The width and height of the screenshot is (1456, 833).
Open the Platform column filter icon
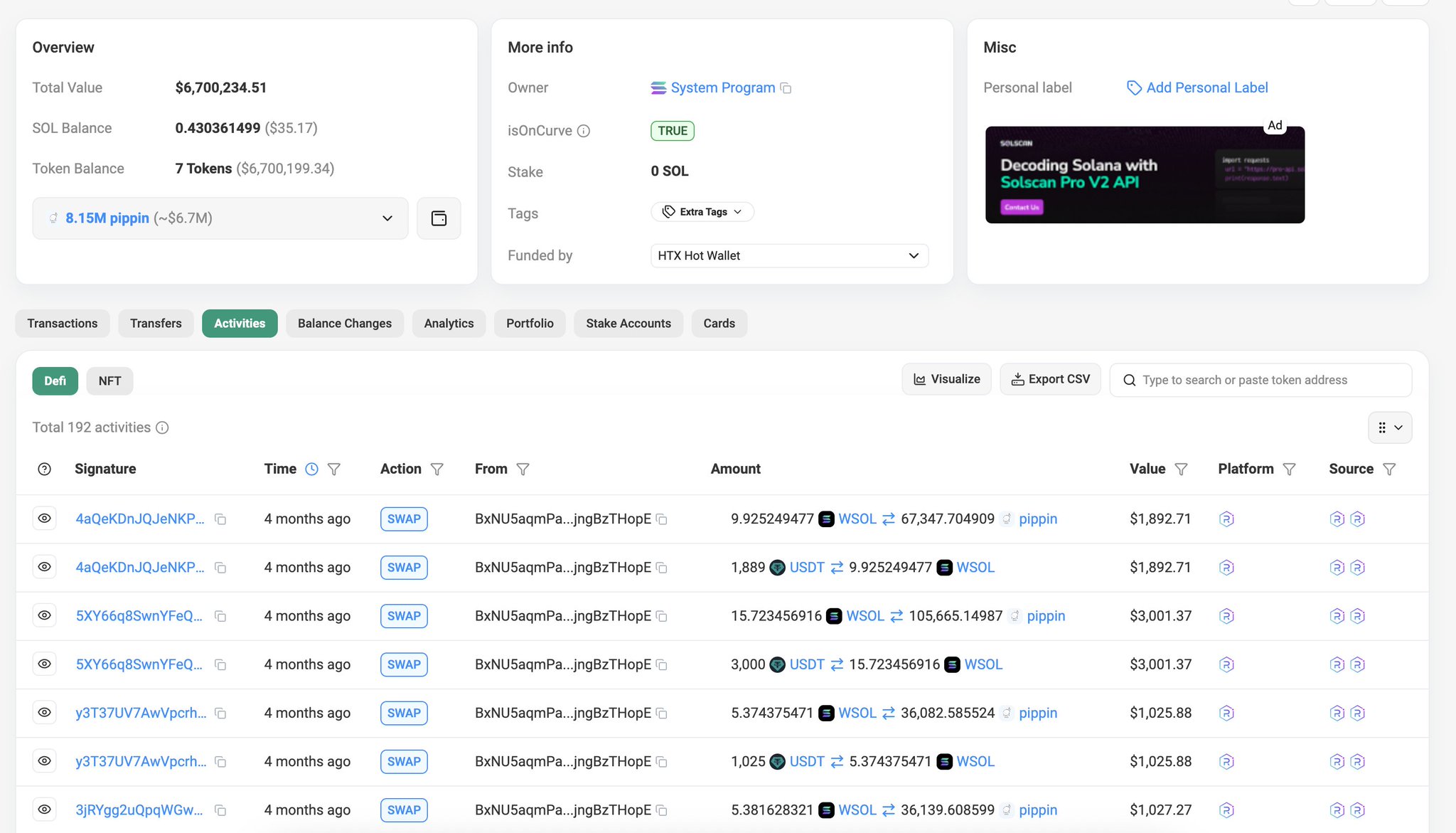[x=1289, y=469]
